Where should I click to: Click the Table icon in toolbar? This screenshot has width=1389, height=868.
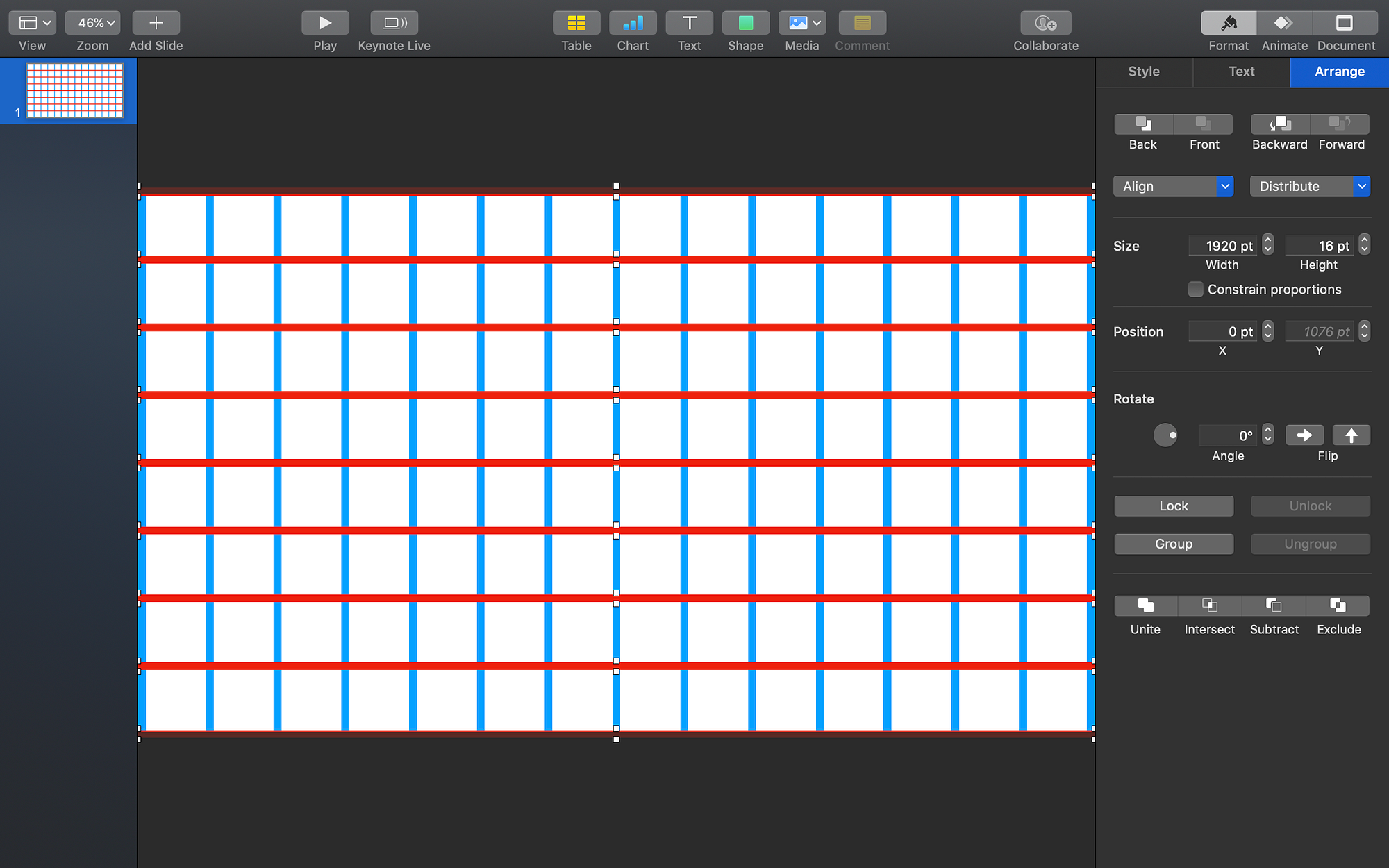click(x=576, y=23)
